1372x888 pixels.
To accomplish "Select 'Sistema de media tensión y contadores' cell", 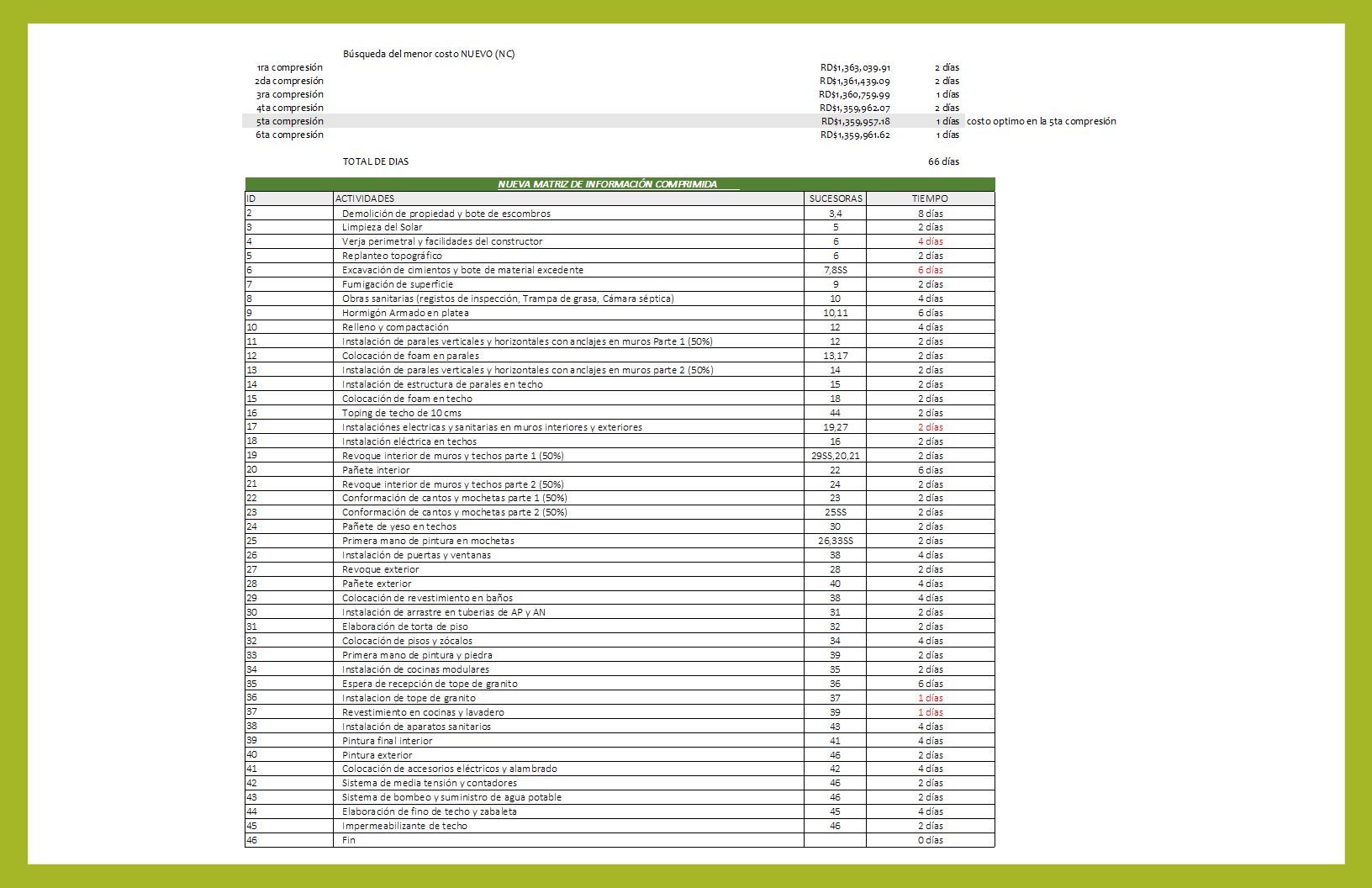I will [x=568, y=783].
